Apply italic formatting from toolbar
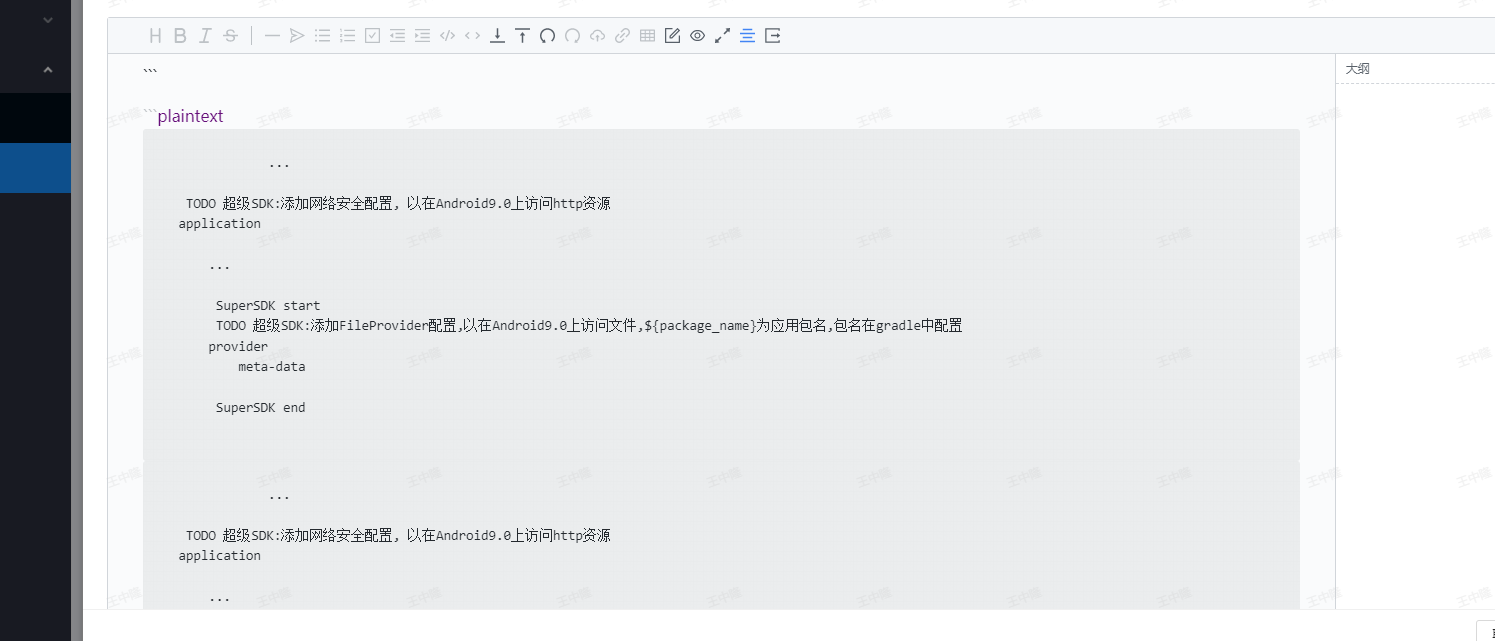 click(205, 36)
